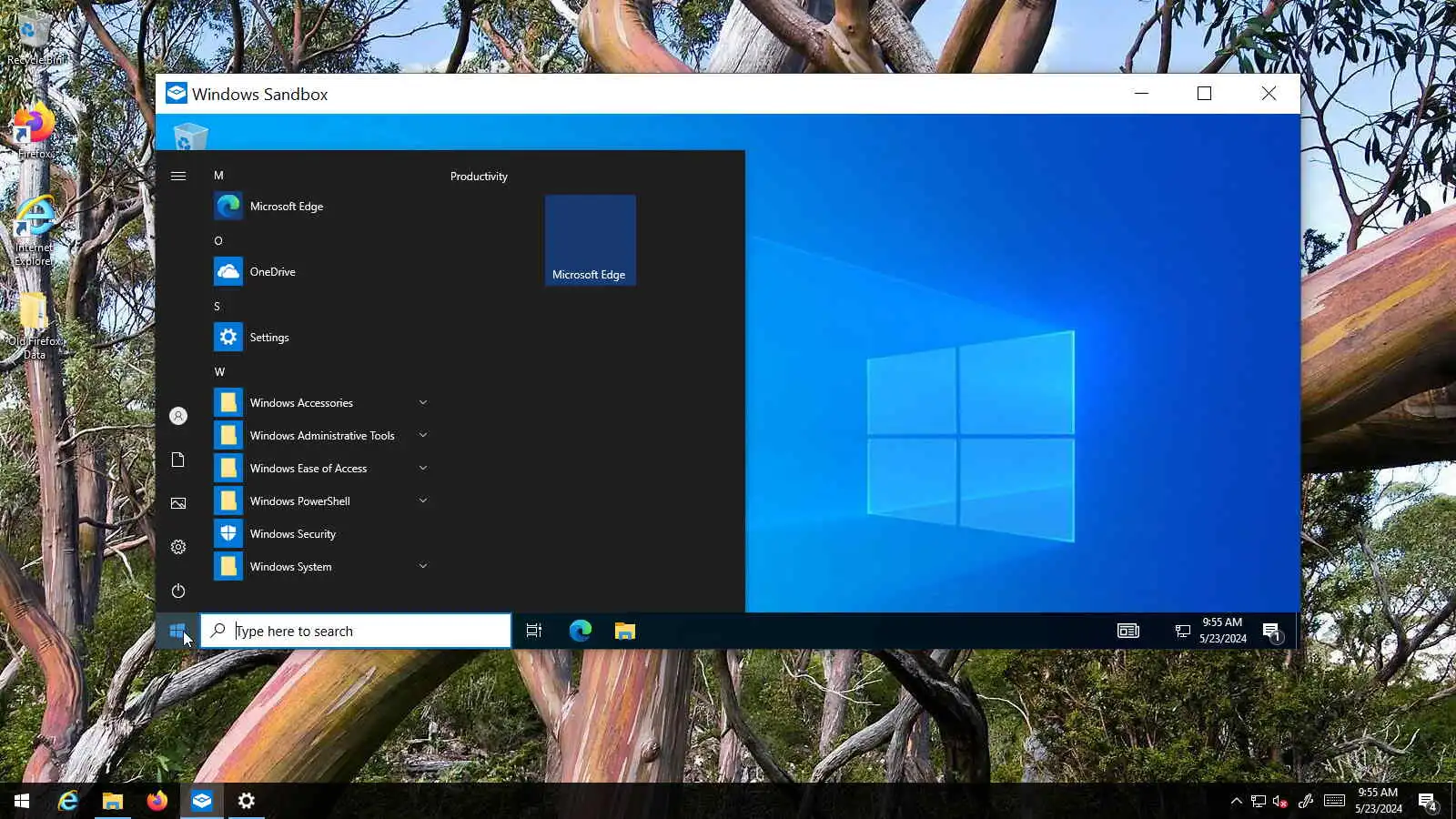
Task: Expand the Windows Accessories folder
Action: [320, 403]
